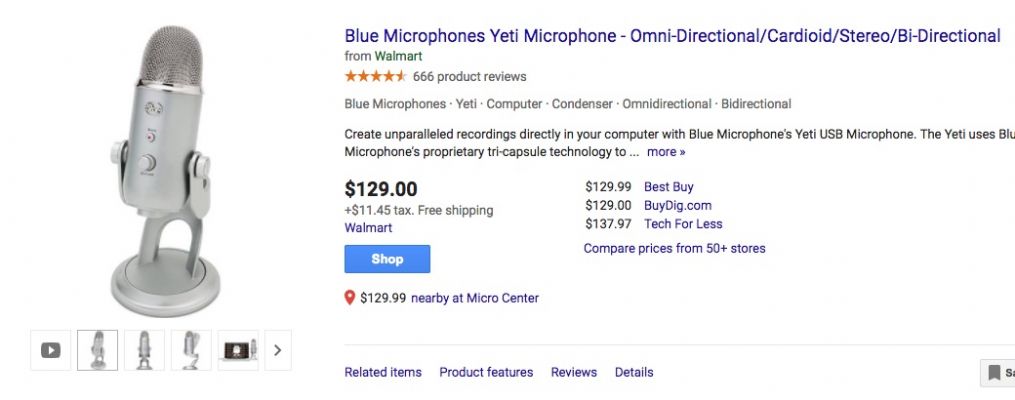Select the tilted microphone thumbnail
1015x400 pixels.
click(x=191, y=350)
